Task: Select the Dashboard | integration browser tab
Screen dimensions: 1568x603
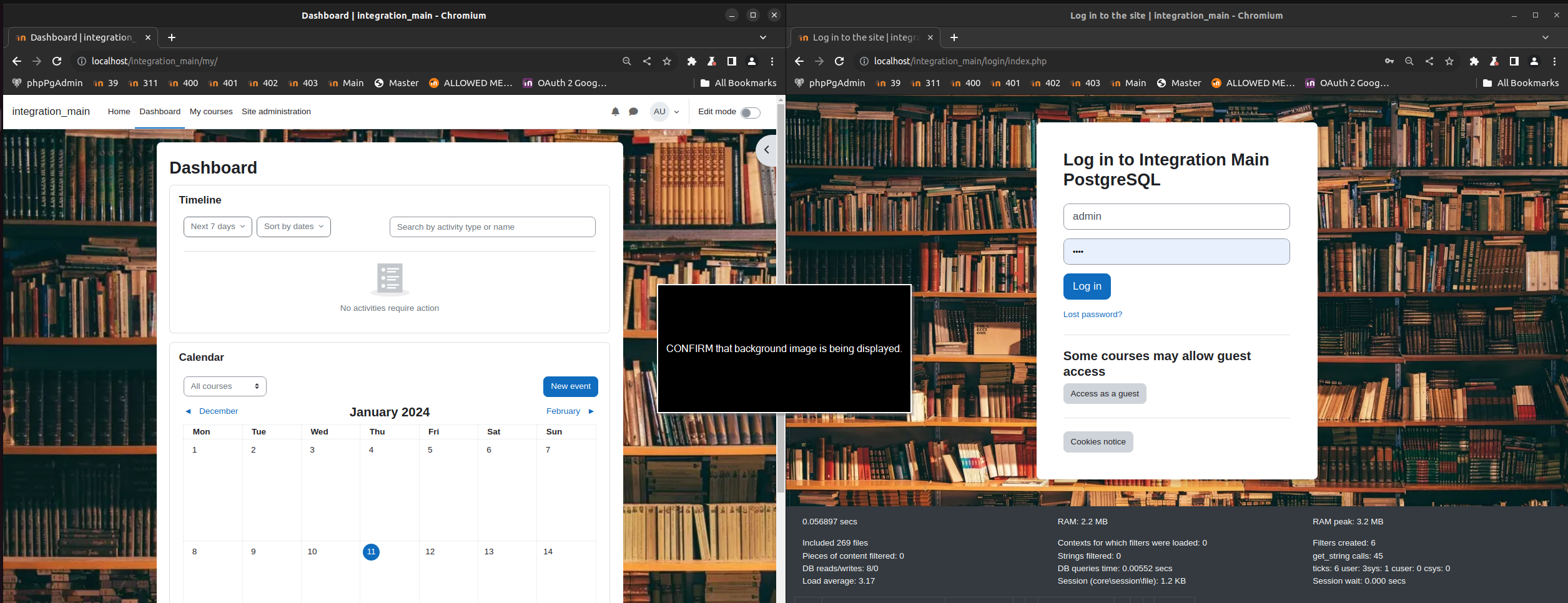Action: [82, 37]
